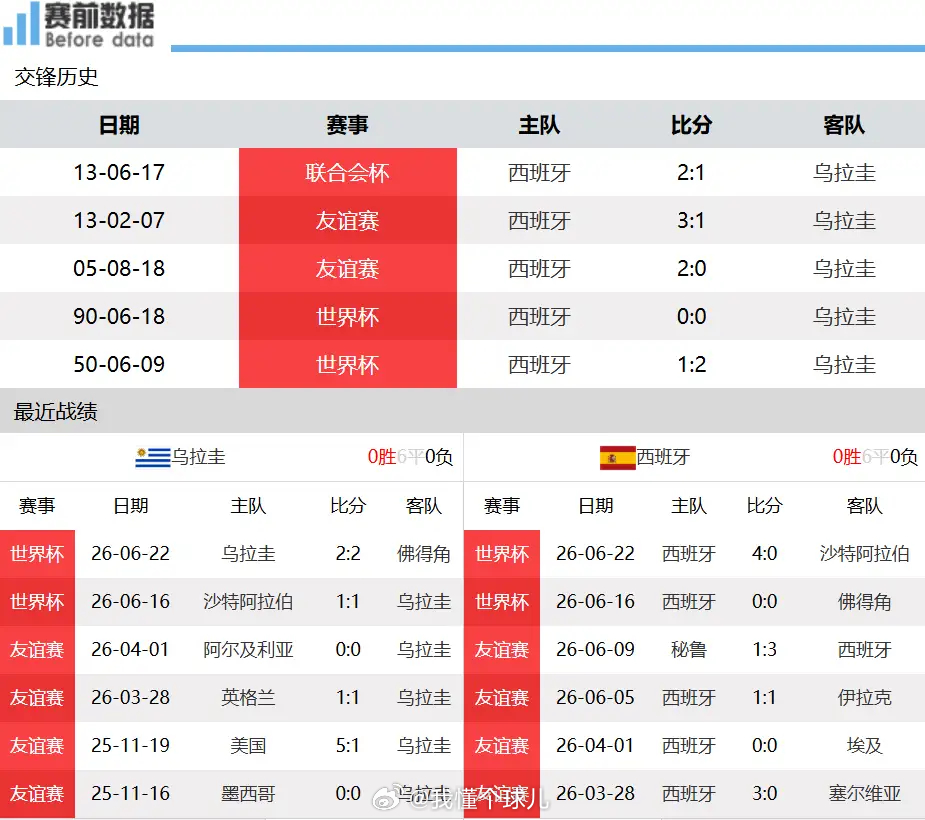Image resolution: width=925 pixels, height=820 pixels.
Task: Click 世界杯 tag of Spain's 26-06-16 match
Action: [x=502, y=602]
